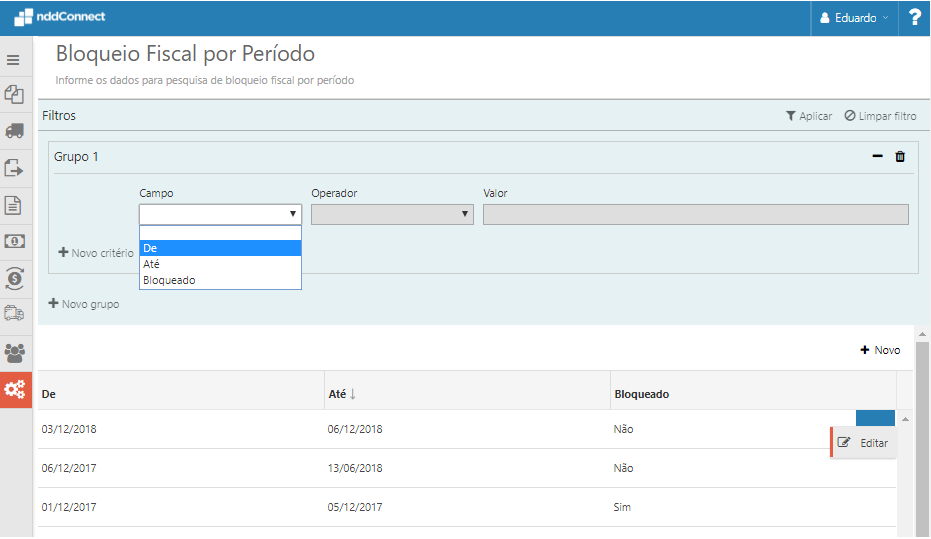Image resolution: width=931 pixels, height=539 pixels.
Task: Open the text document sidebar icon
Action: click(x=13, y=205)
